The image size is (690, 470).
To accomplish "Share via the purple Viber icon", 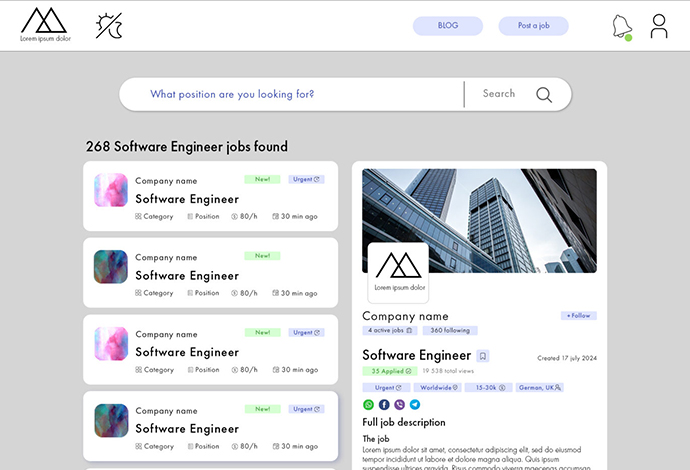I will [400, 404].
